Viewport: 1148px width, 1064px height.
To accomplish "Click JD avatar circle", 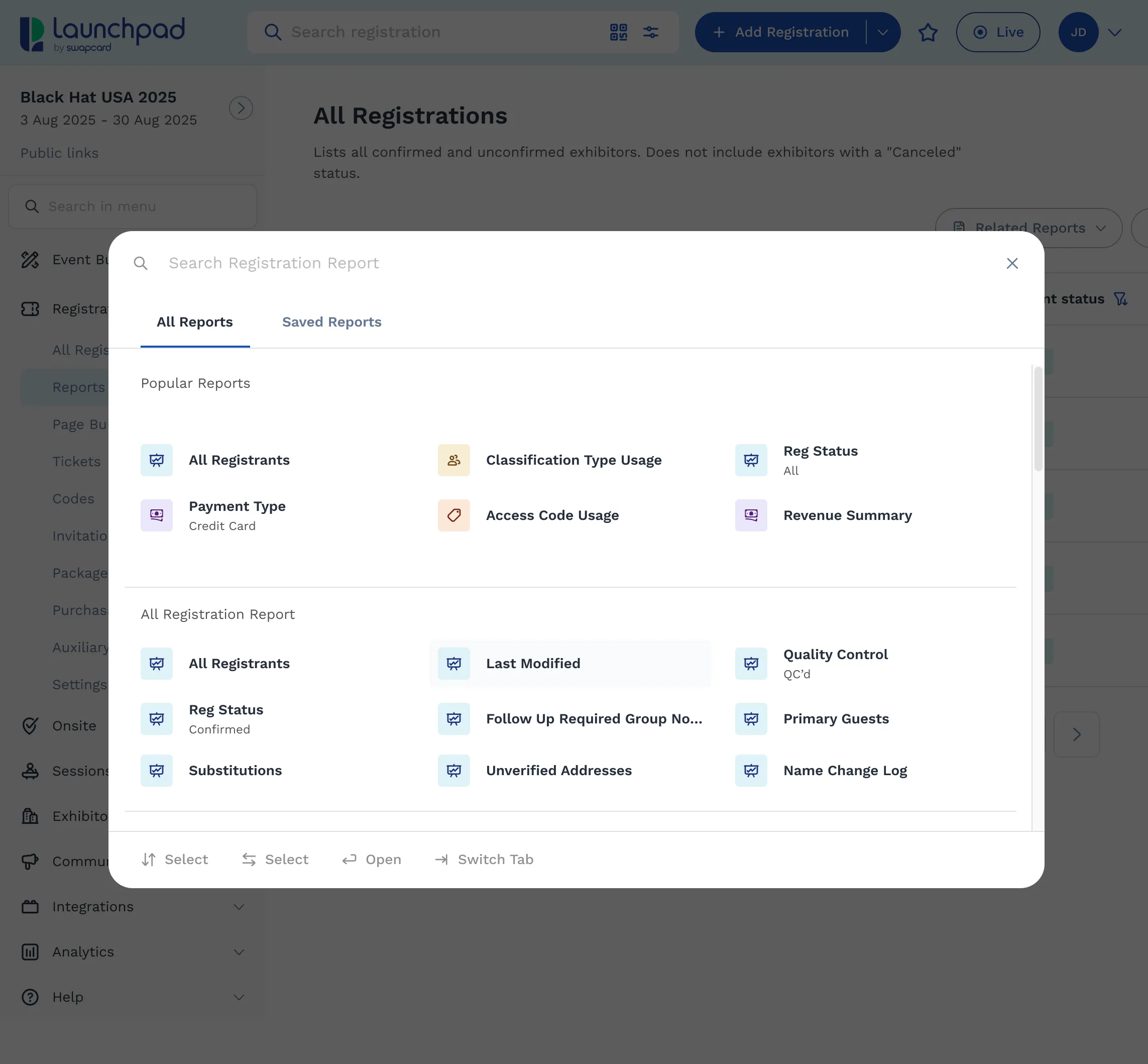I will [1078, 32].
